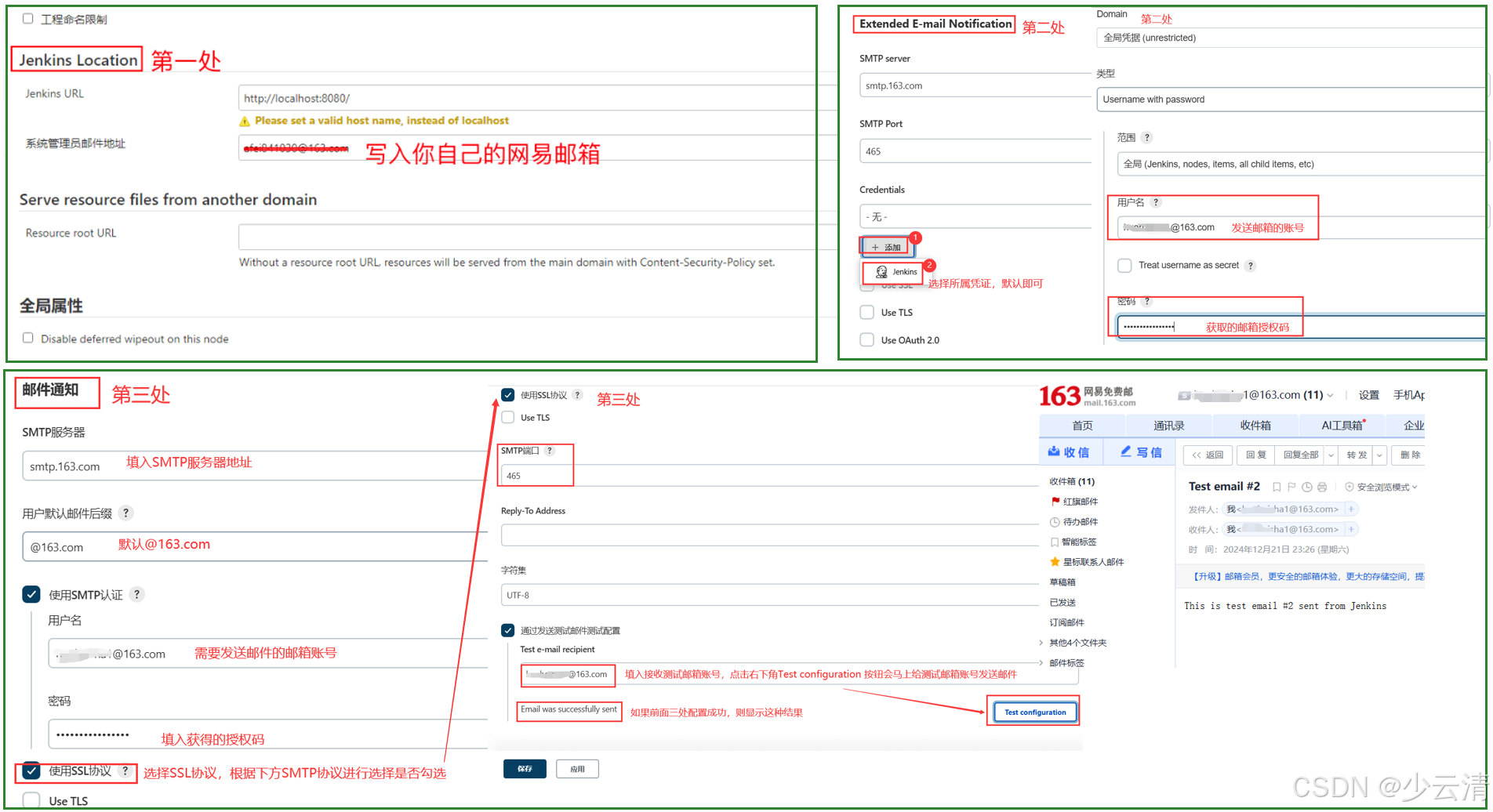Open the 范围 全局 scope dropdown
Image resolution: width=1493 pixels, height=812 pixels.
click(1300, 164)
